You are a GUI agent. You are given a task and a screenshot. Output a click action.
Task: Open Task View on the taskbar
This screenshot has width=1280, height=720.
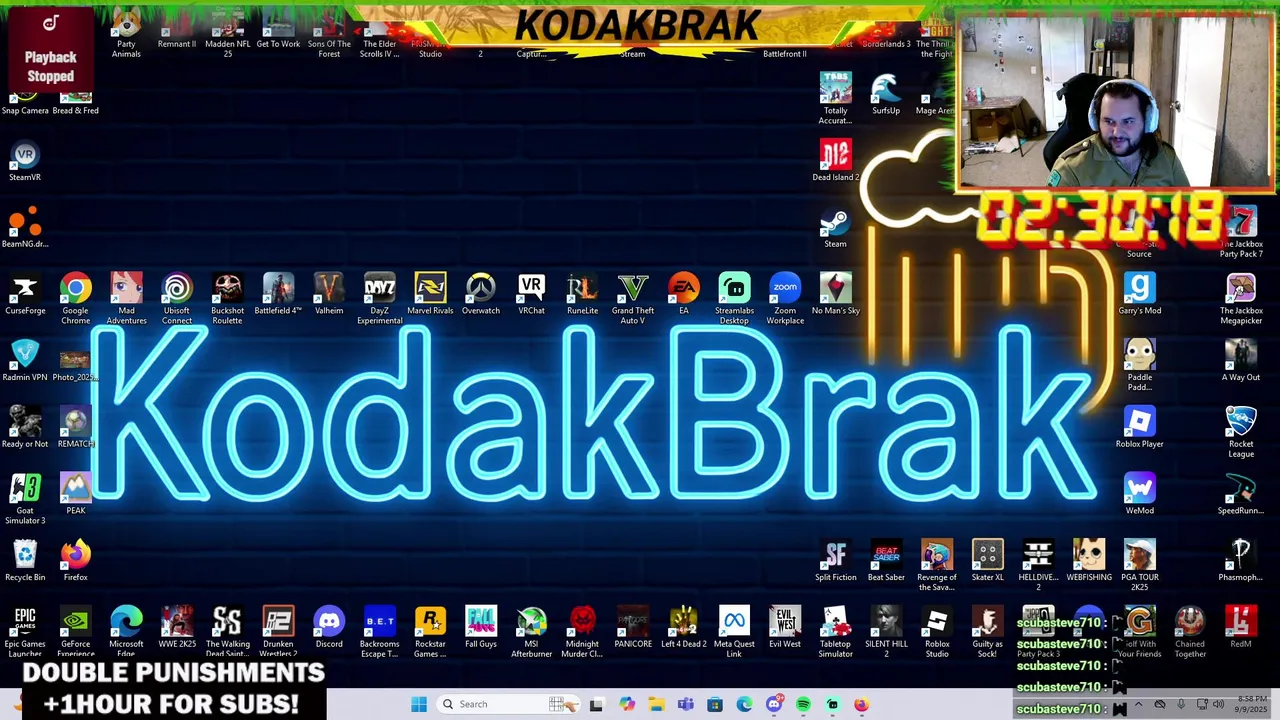pos(597,704)
